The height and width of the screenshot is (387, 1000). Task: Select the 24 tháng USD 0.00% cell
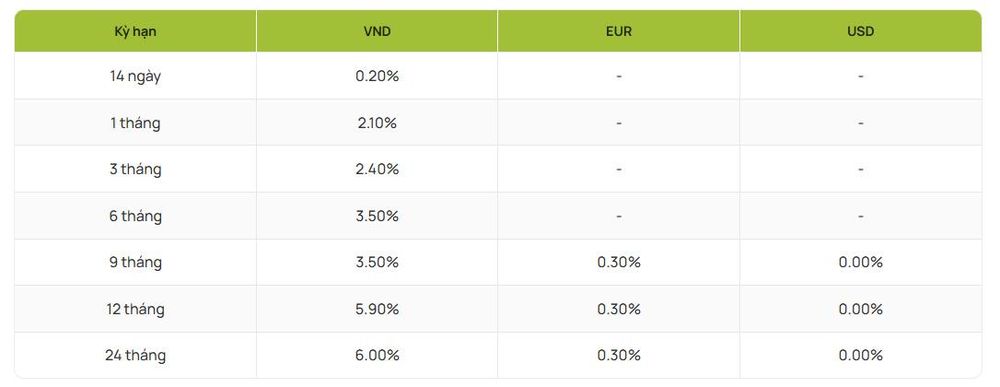tap(861, 355)
